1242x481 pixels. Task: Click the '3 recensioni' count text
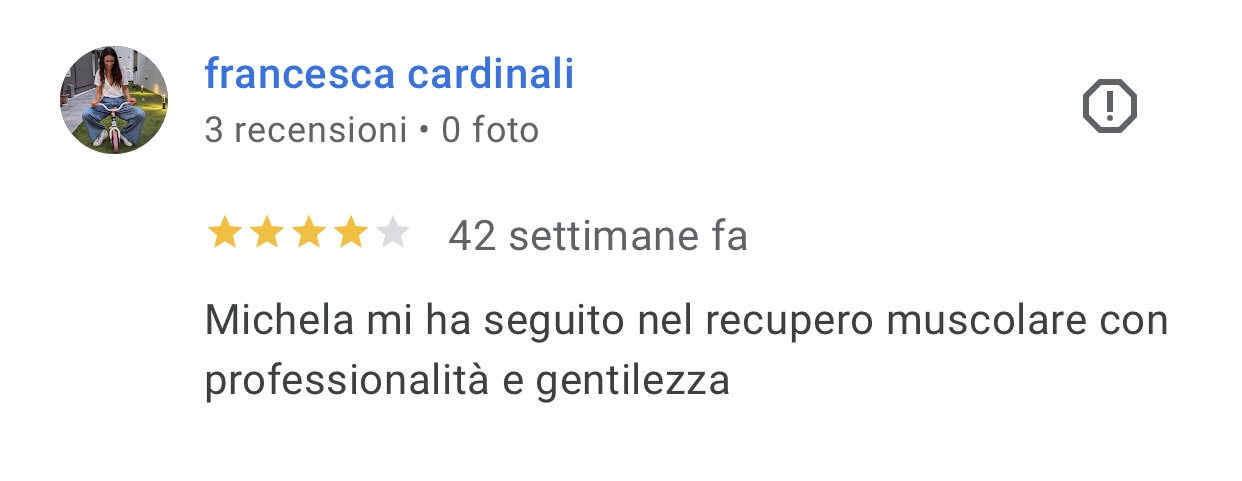pyautogui.click(x=306, y=130)
